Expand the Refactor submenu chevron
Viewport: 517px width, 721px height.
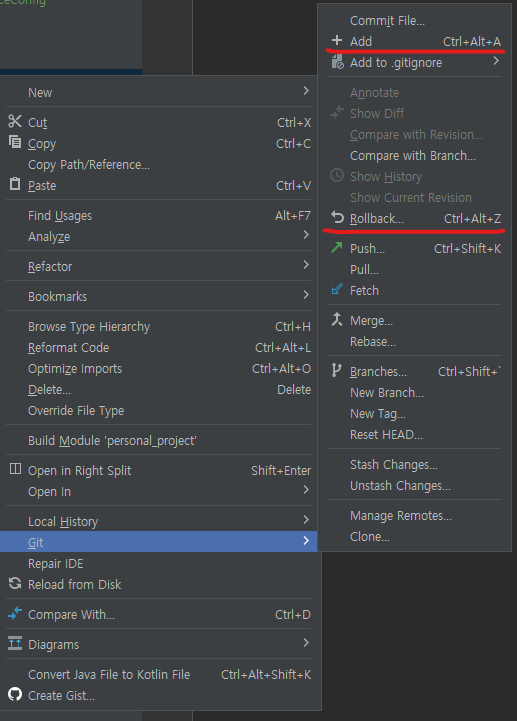(x=306, y=265)
